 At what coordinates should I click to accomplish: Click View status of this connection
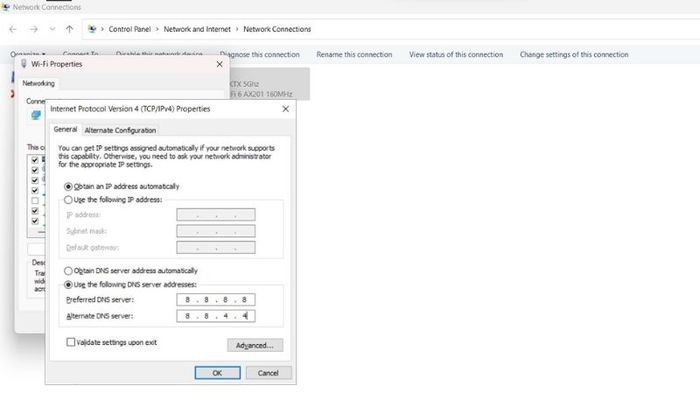click(456, 54)
